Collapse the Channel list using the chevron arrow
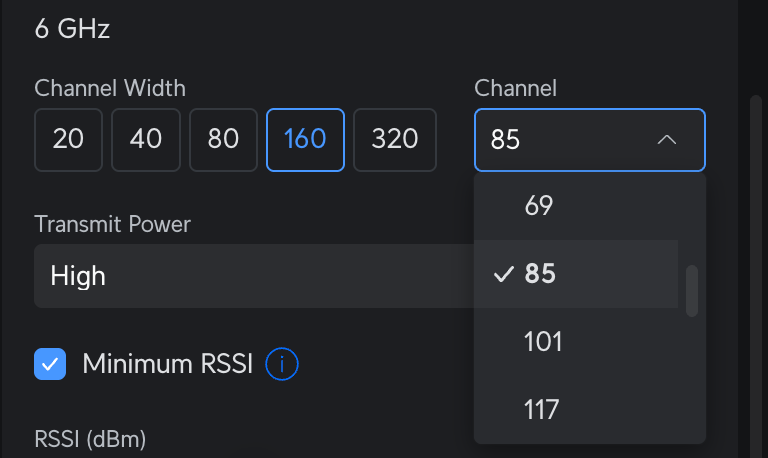Viewport: 768px width, 458px height. [x=667, y=140]
